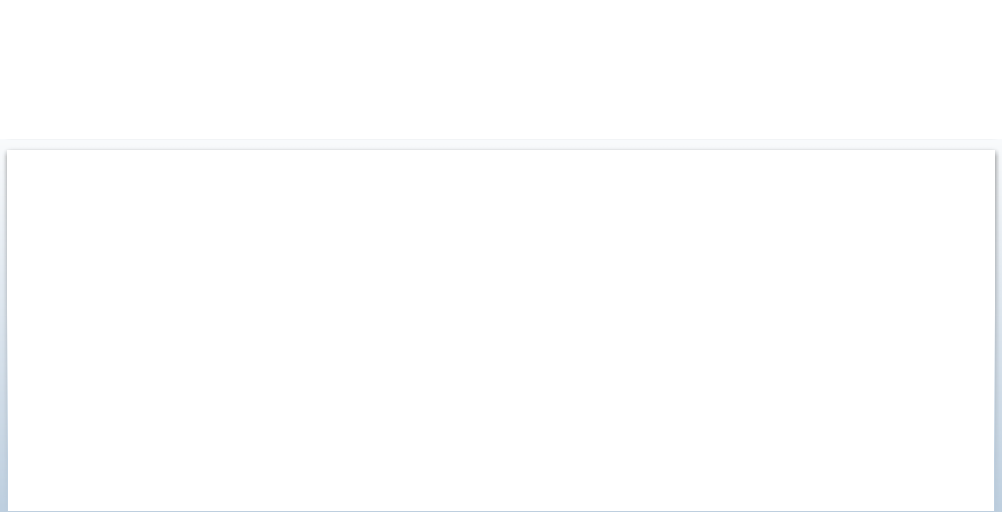Viewport: 1002px width, 512px height.
Task: Click the bottom-right corner of the document page
Action: pos(994,509)
